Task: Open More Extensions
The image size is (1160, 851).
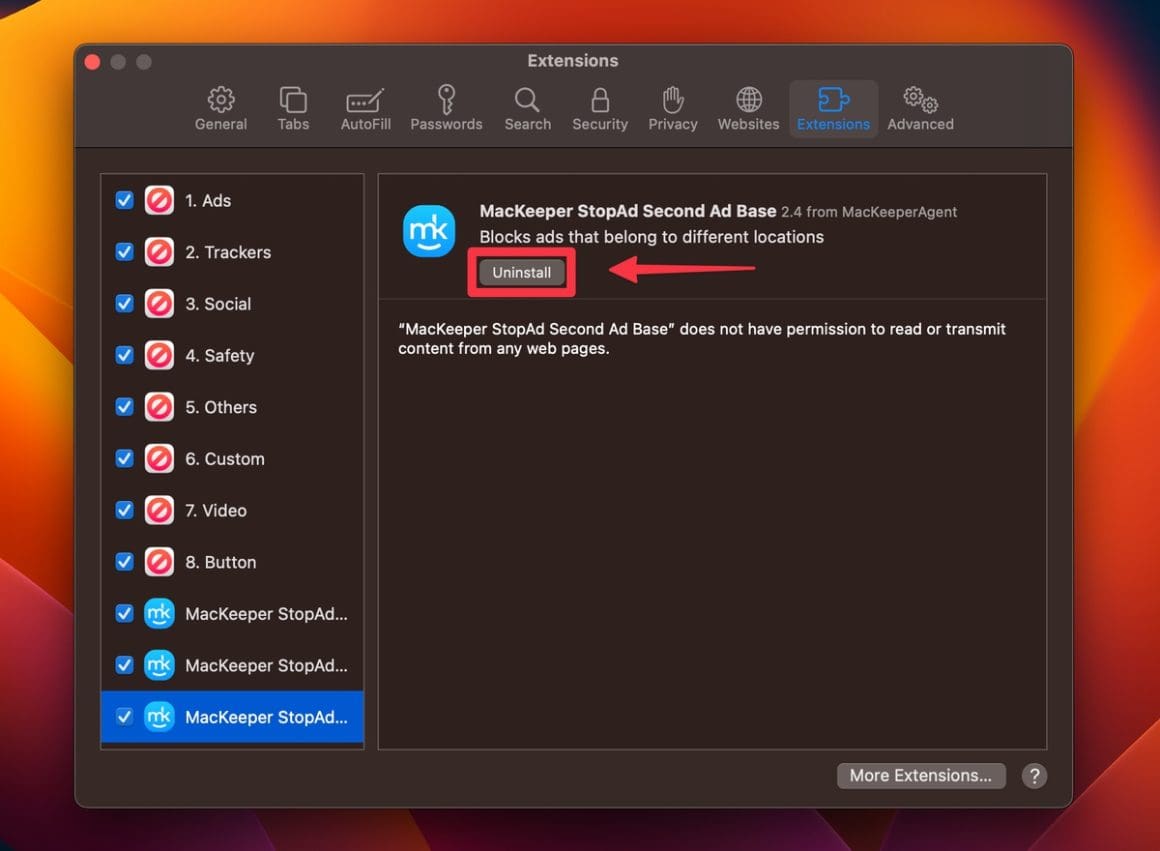Action: click(920, 775)
